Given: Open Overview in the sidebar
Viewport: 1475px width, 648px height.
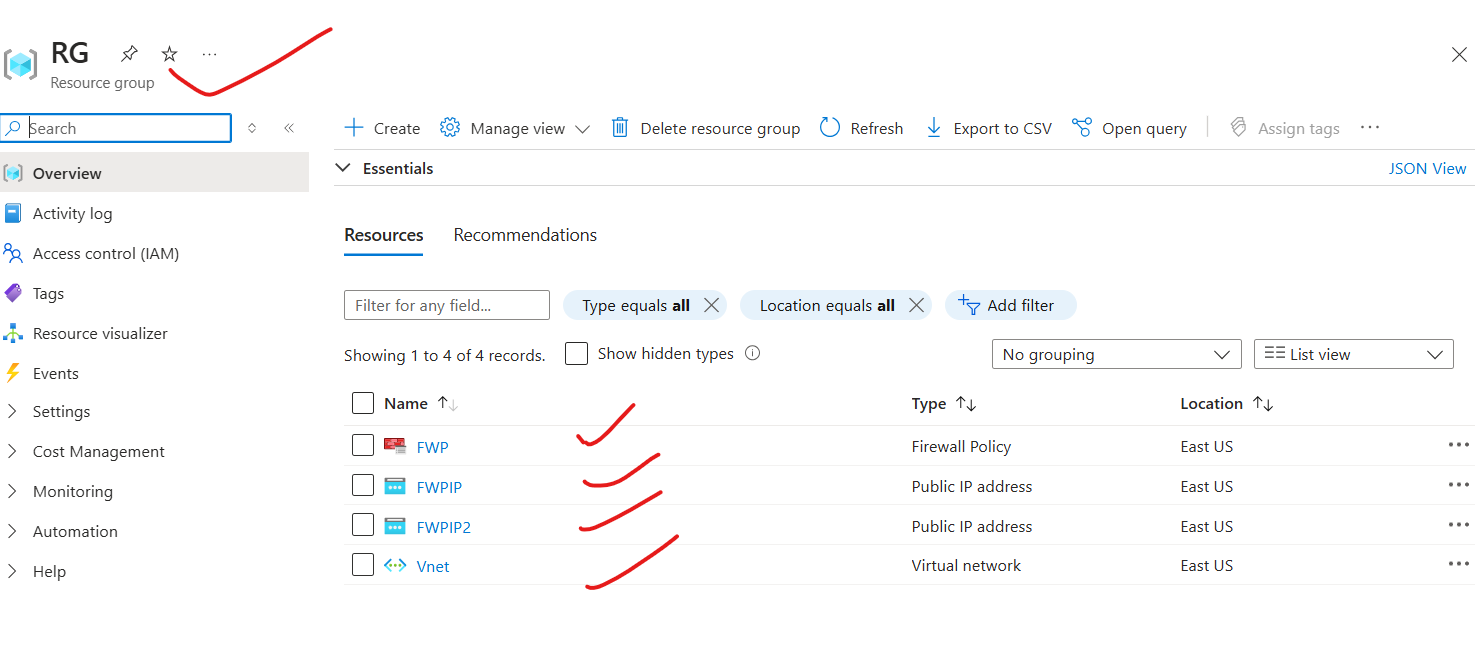Looking at the screenshot, I should click(x=154, y=173).
